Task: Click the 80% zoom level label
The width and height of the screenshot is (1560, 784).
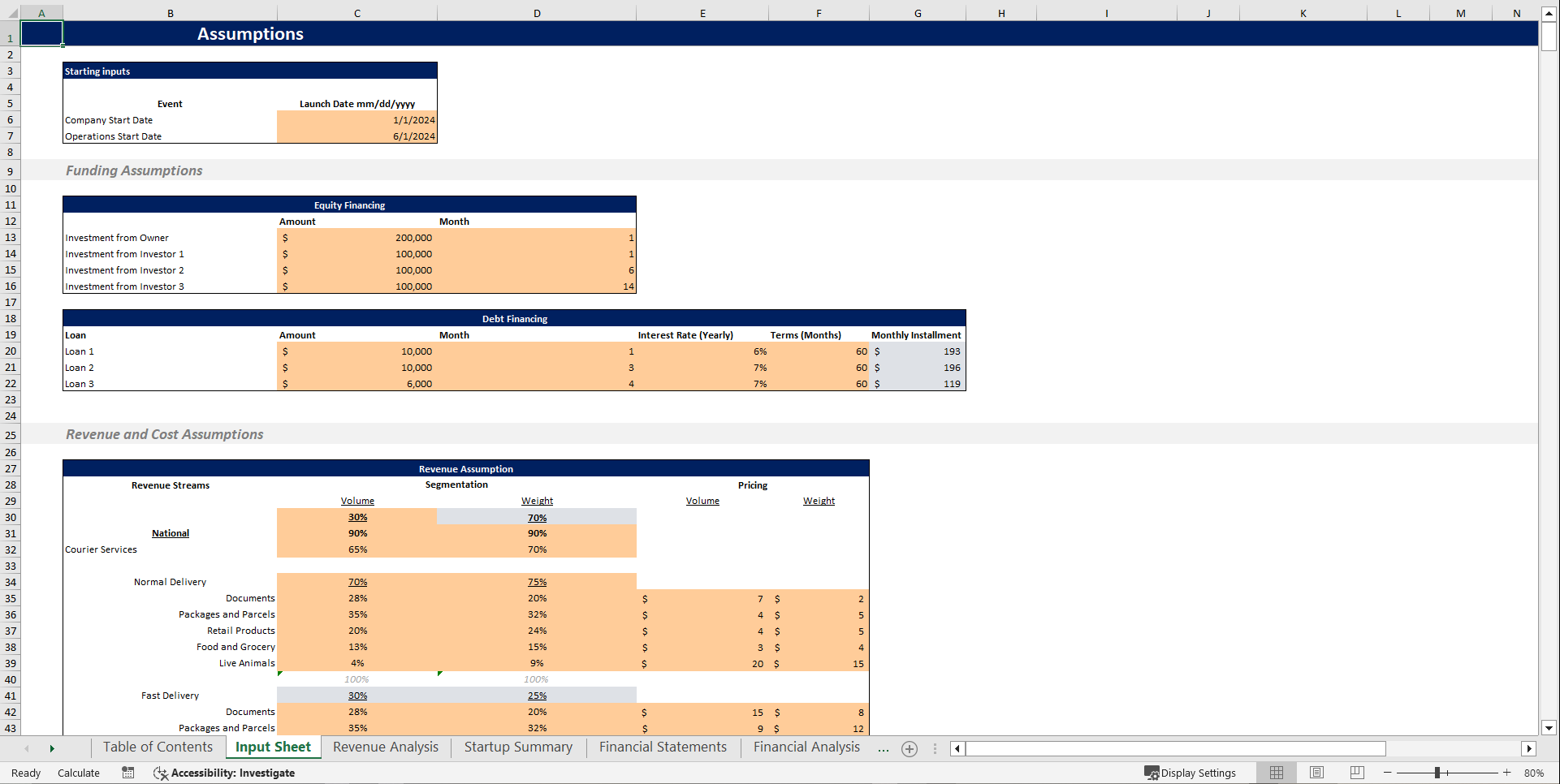Action: (x=1535, y=773)
